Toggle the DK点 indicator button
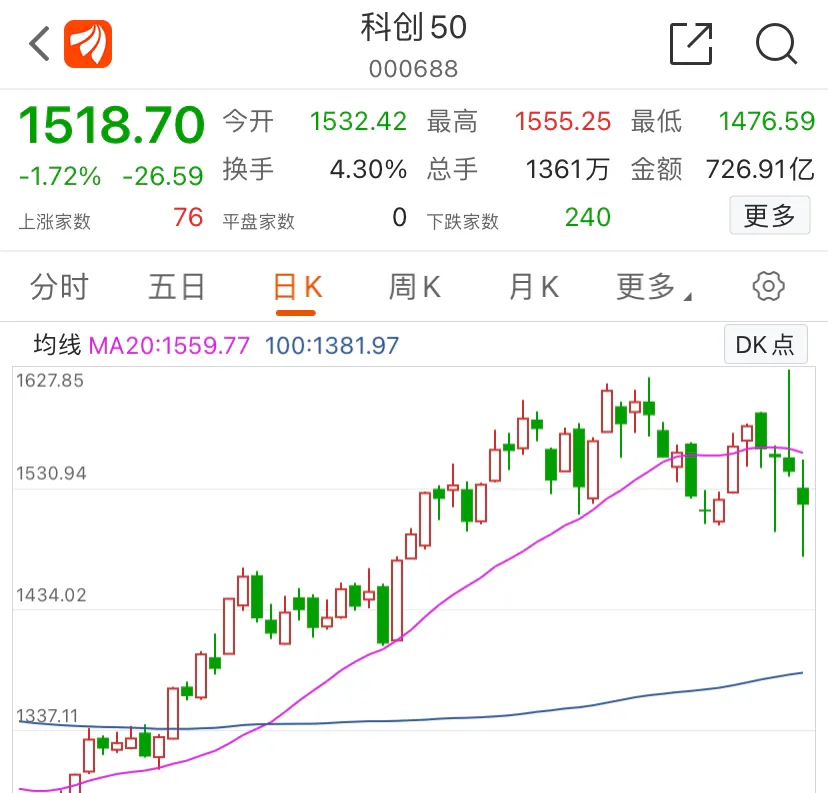This screenshot has width=828, height=793. coord(765,345)
